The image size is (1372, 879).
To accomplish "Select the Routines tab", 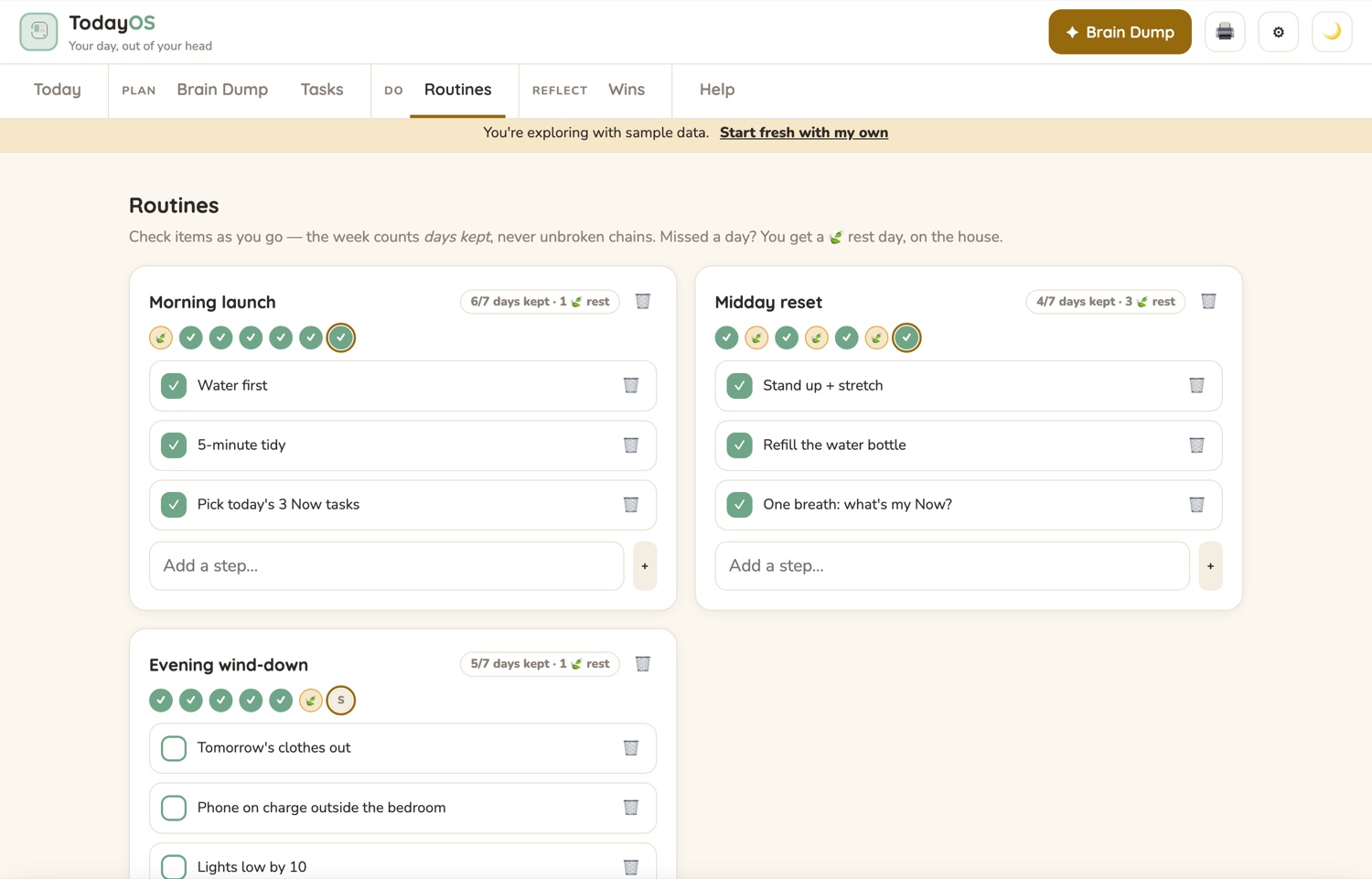I will click(x=457, y=90).
